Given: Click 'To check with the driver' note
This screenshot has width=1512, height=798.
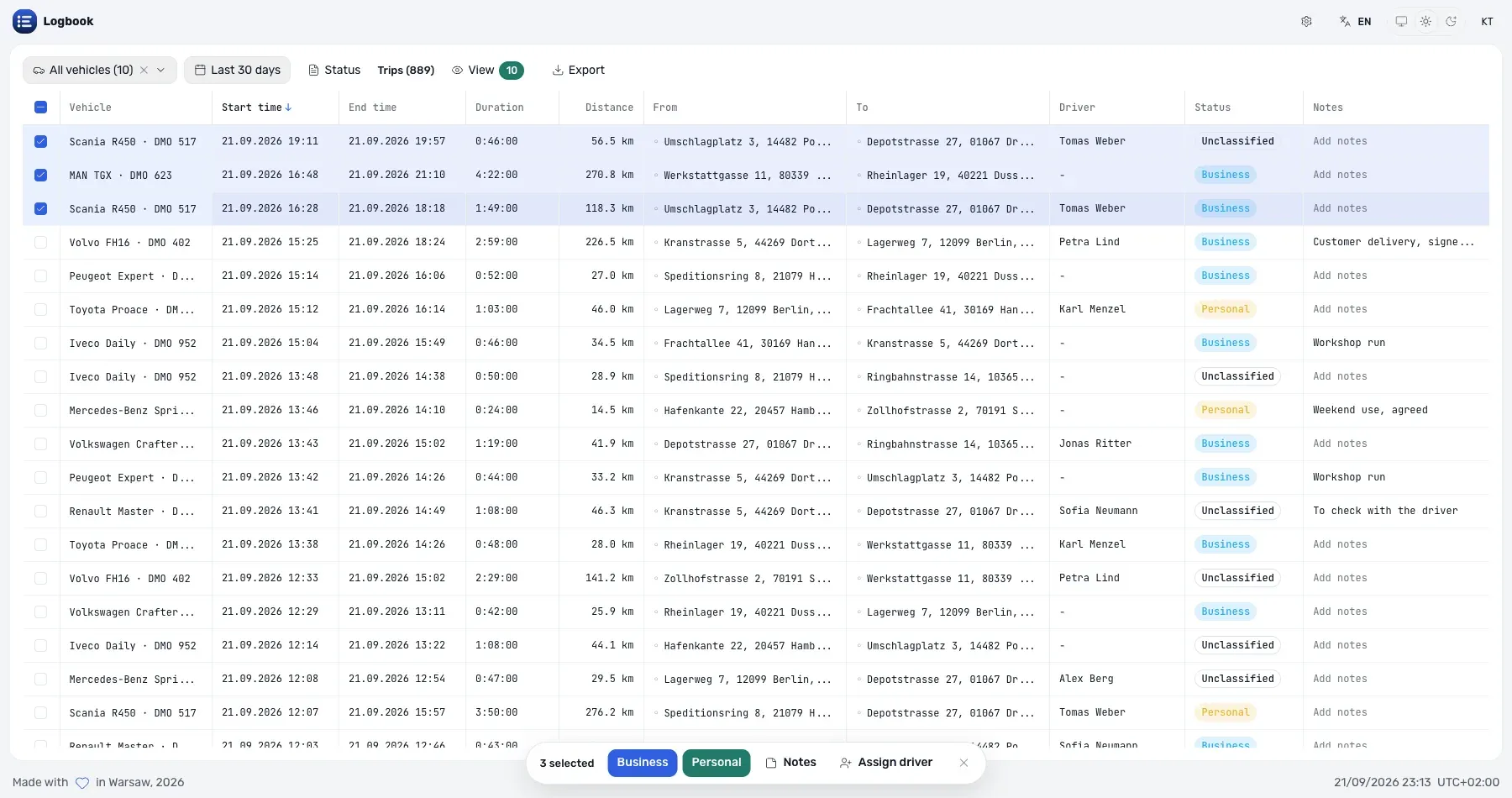Looking at the screenshot, I should pyautogui.click(x=1385, y=511).
